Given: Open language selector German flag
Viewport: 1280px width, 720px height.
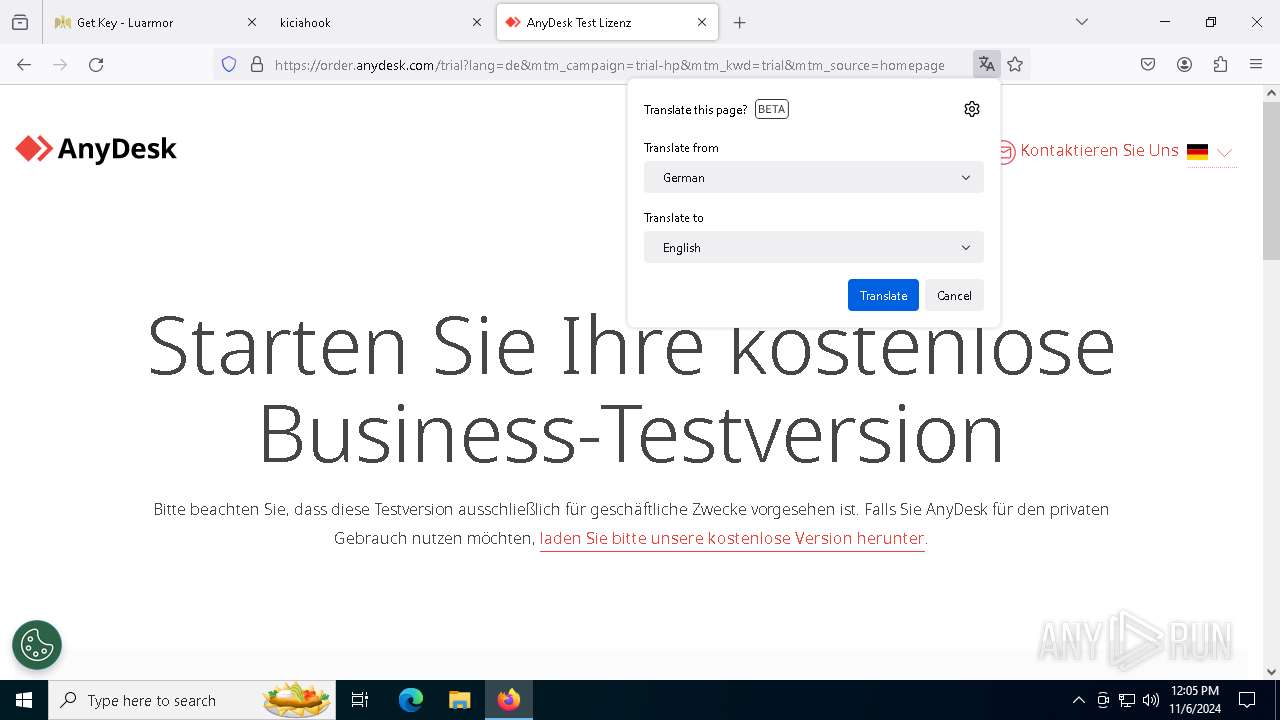Looking at the screenshot, I should click(1210, 152).
